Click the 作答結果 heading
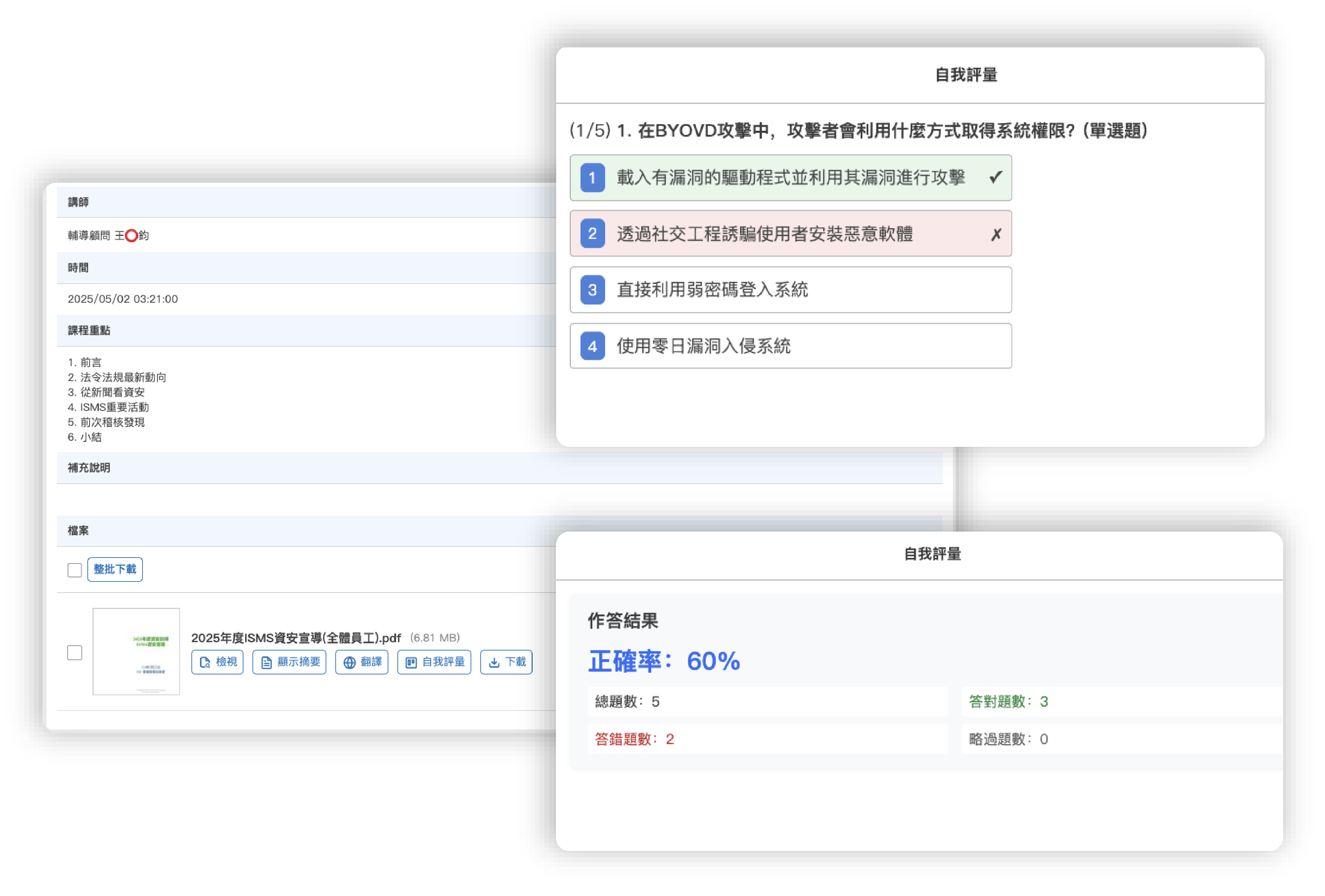 pyautogui.click(x=622, y=621)
